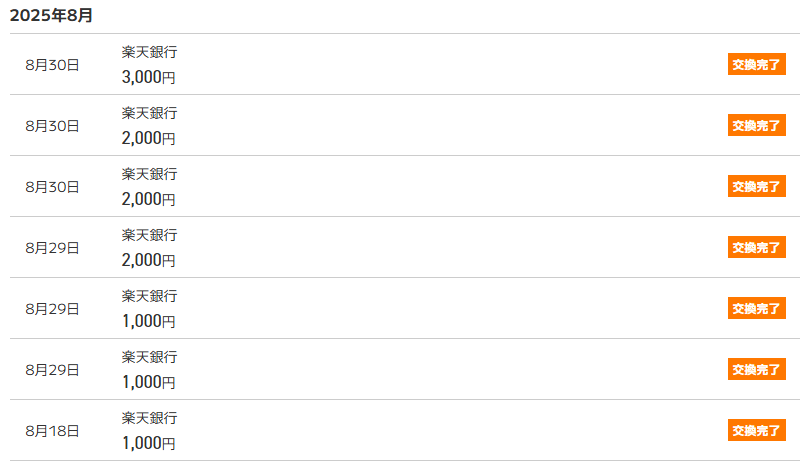
Task: Click 交換完了 badge in the sixth row
Action: click(x=756, y=370)
